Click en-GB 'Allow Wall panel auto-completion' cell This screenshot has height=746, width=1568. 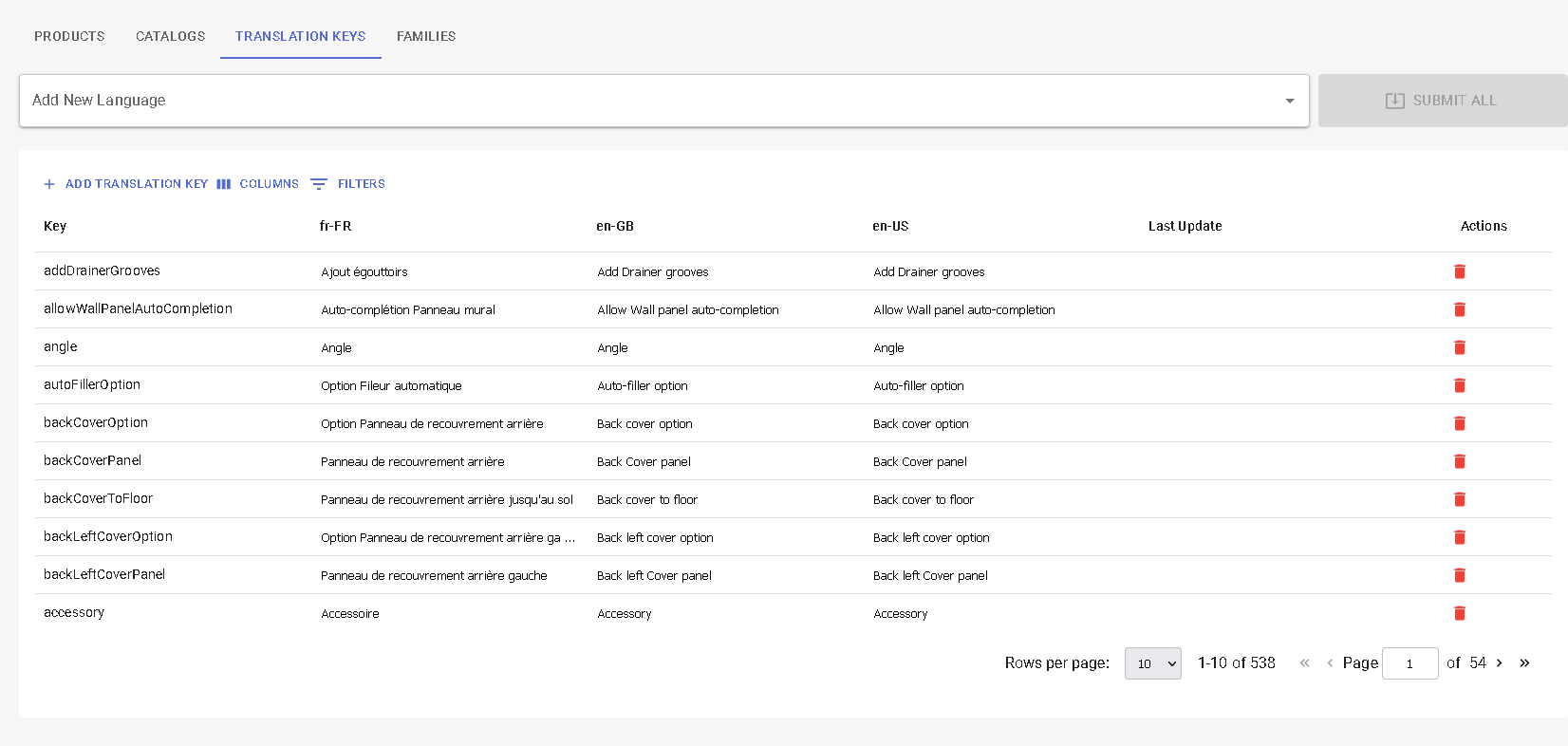tap(688, 310)
